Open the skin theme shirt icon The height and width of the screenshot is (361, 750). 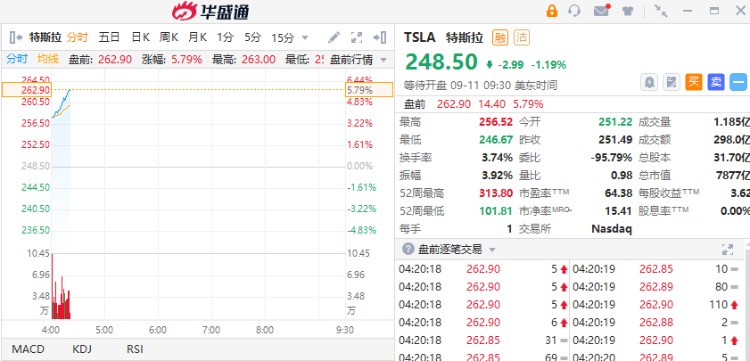coord(627,11)
